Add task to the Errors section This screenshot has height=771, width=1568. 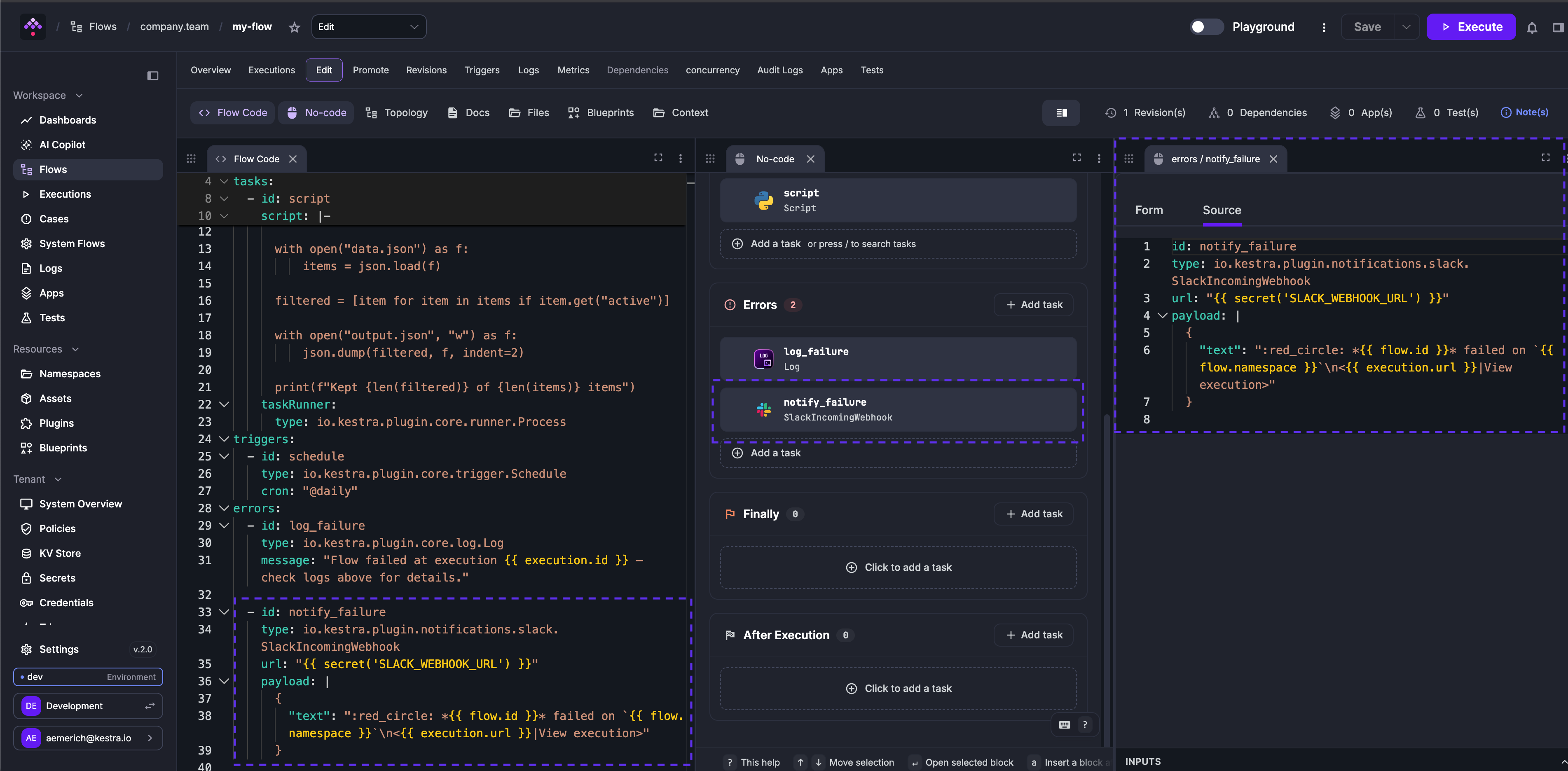point(1034,305)
